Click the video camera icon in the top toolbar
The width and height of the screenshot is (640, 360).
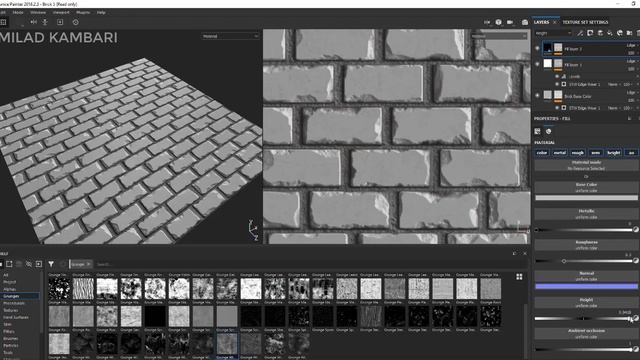[510, 22]
